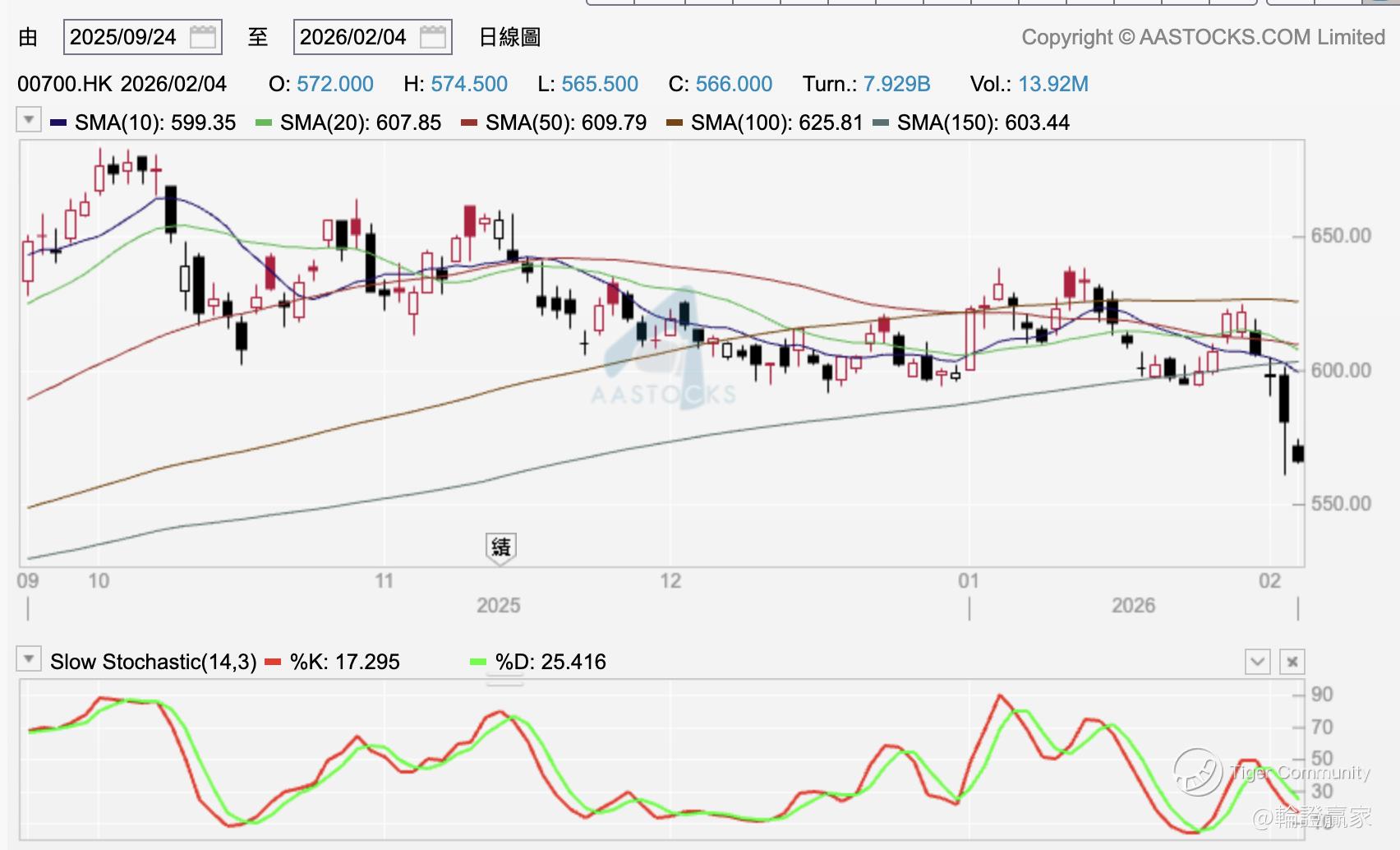1400x850 pixels.
Task: Open the start date calendar picker
Action: click(202, 37)
